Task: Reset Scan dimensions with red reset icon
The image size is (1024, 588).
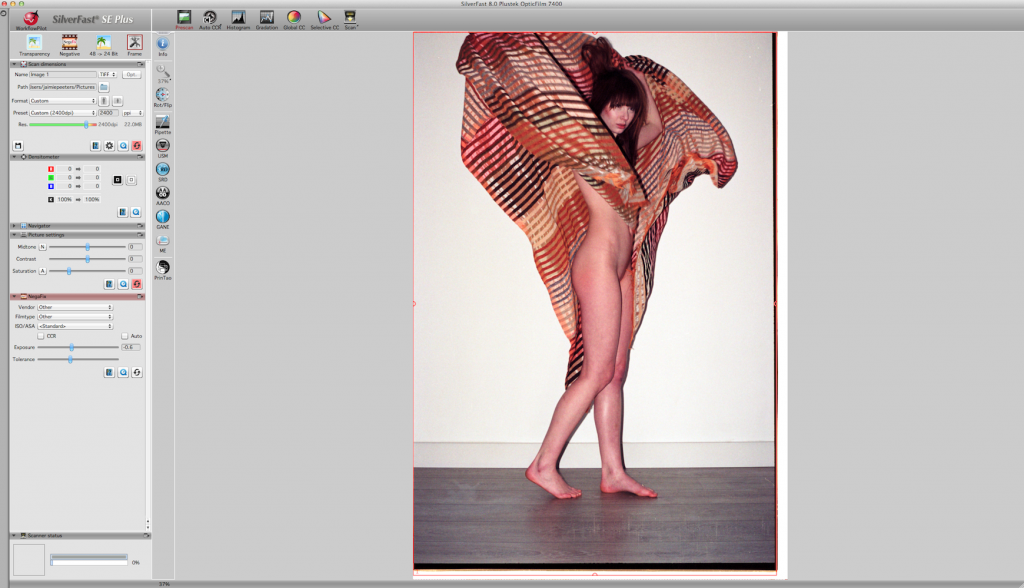Action: 136,146
